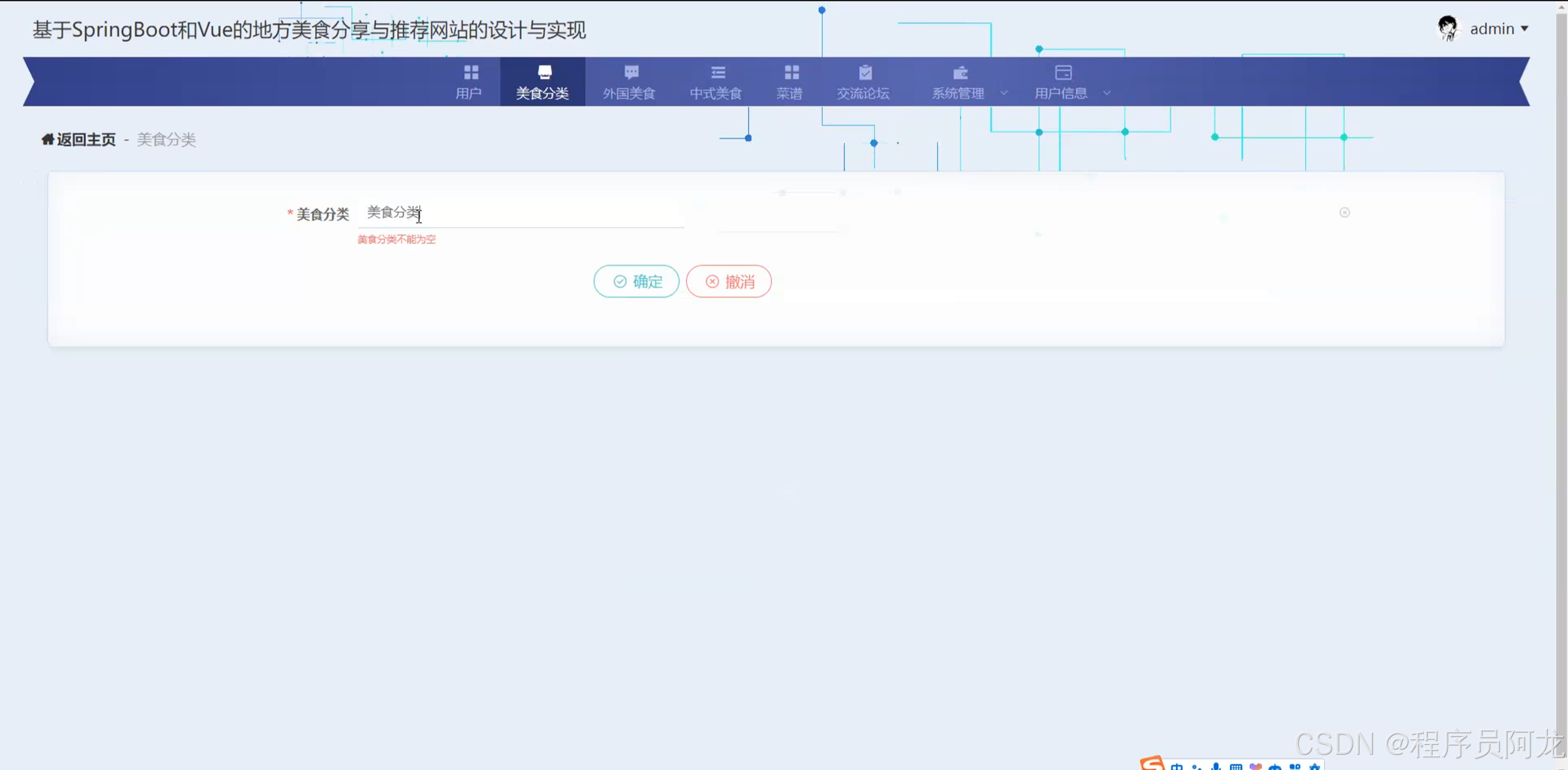Select the 美食分类 navigation tab
This screenshot has width=1568, height=770.
(x=542, y=82)
